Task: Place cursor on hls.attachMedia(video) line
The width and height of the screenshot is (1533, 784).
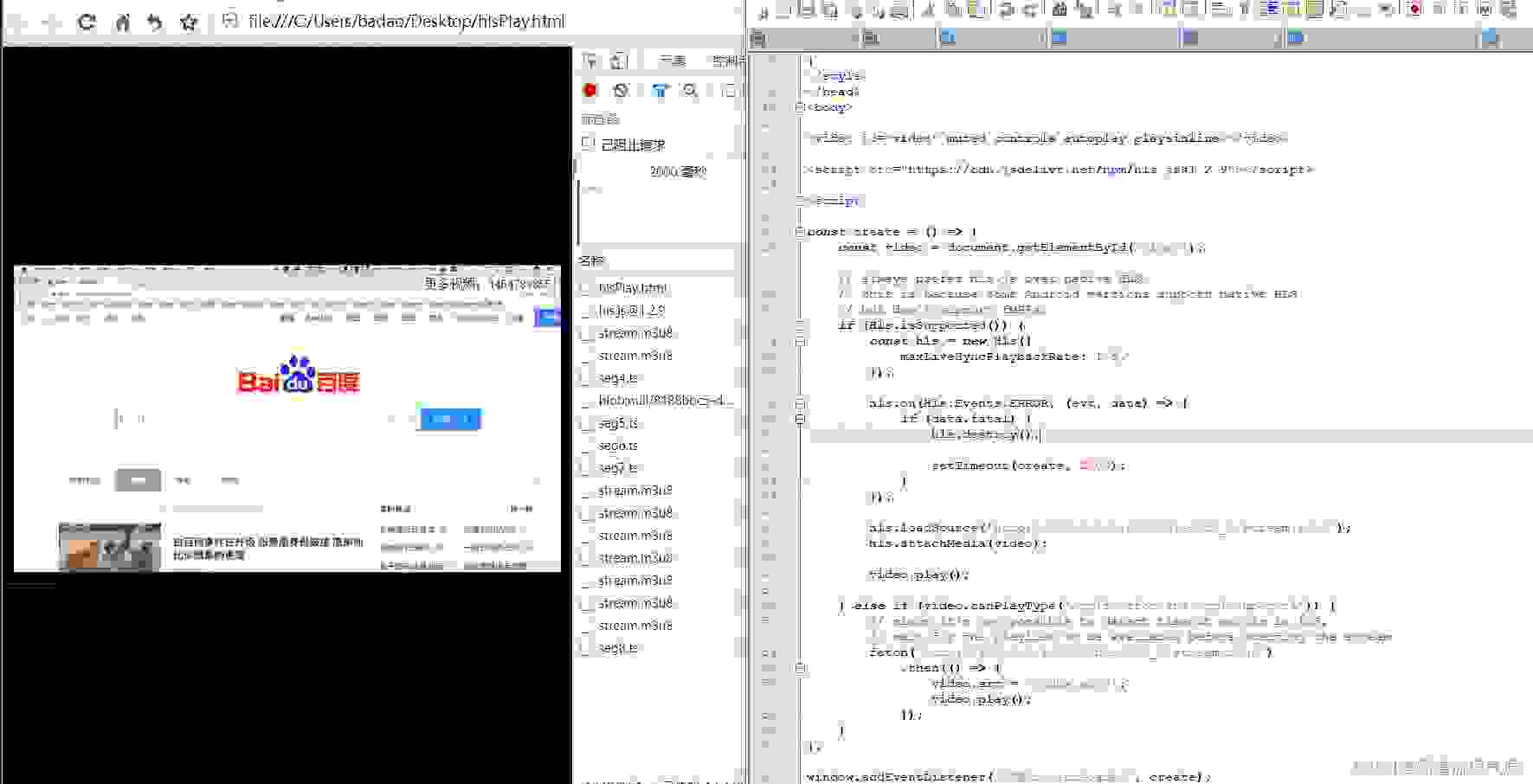Action: click(957, 543)
